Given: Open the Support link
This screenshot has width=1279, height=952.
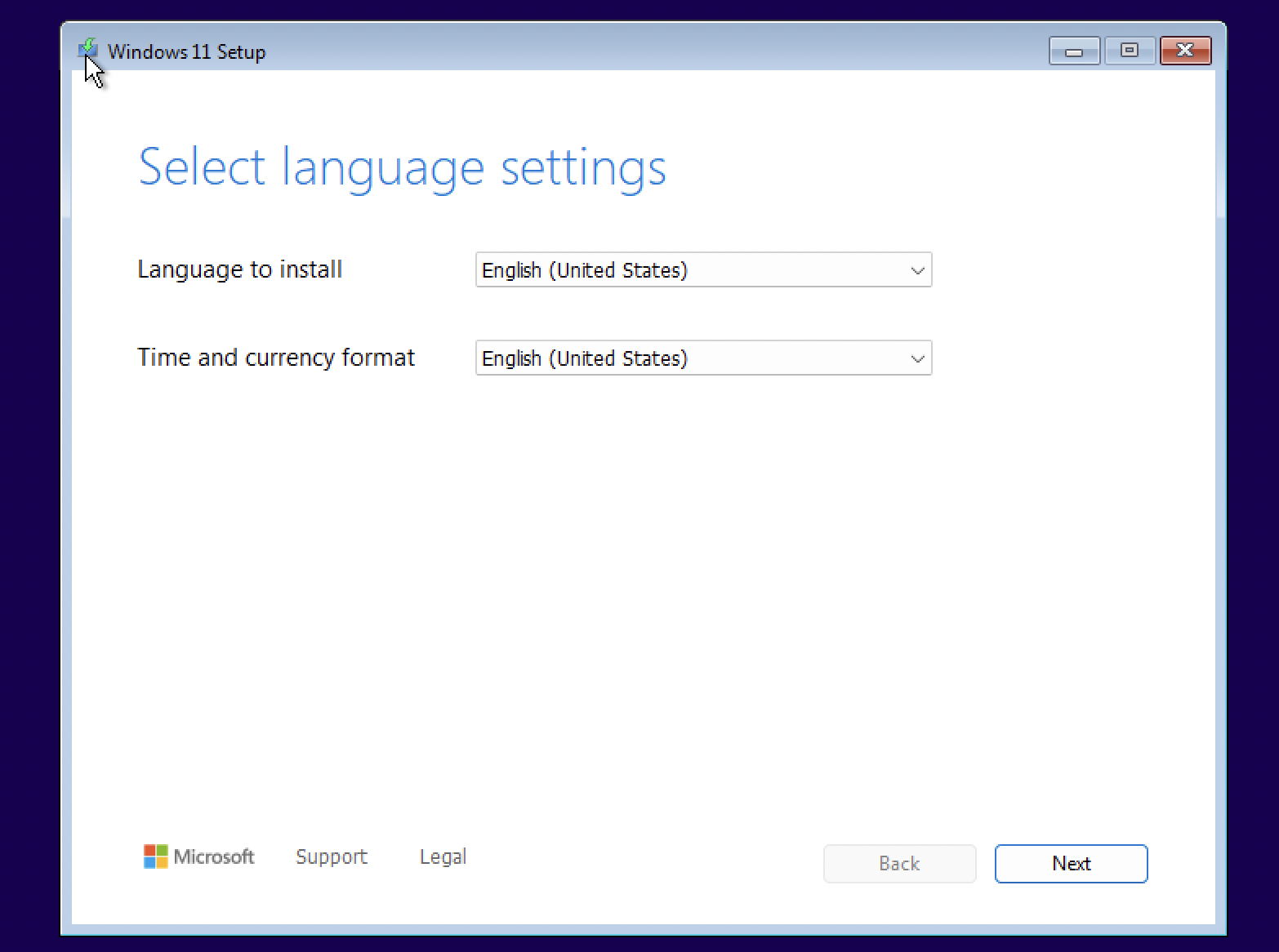Looking at the screenshot, I should (332, 856).
